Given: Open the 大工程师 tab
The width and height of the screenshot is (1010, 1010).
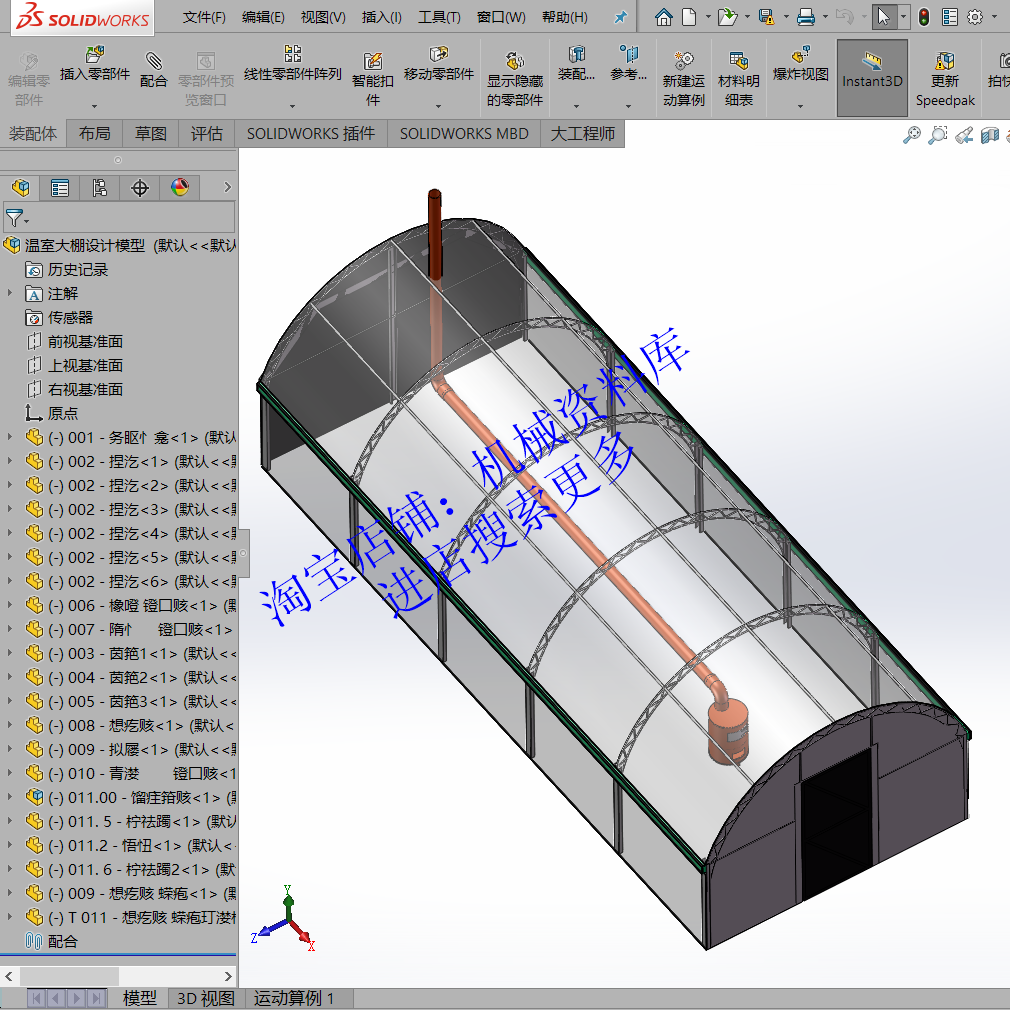Looking at the screenshot, I should point(582,133).
